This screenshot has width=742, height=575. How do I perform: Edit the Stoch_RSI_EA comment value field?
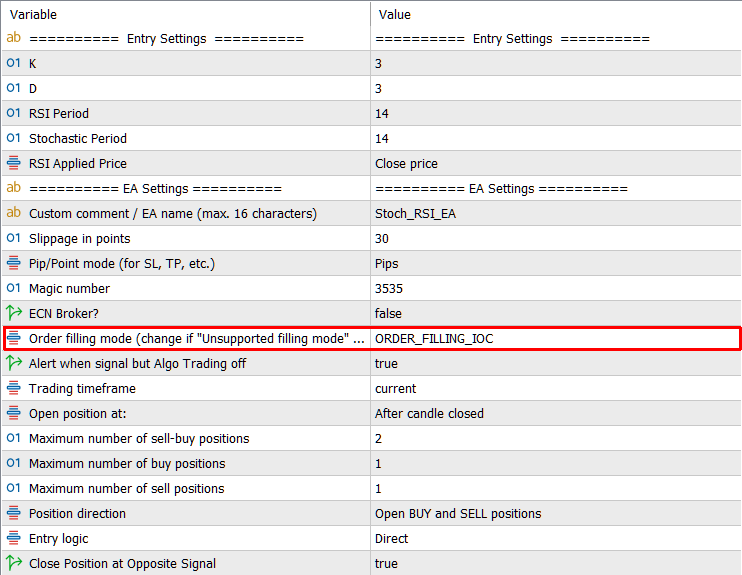(x=556, y=213)
